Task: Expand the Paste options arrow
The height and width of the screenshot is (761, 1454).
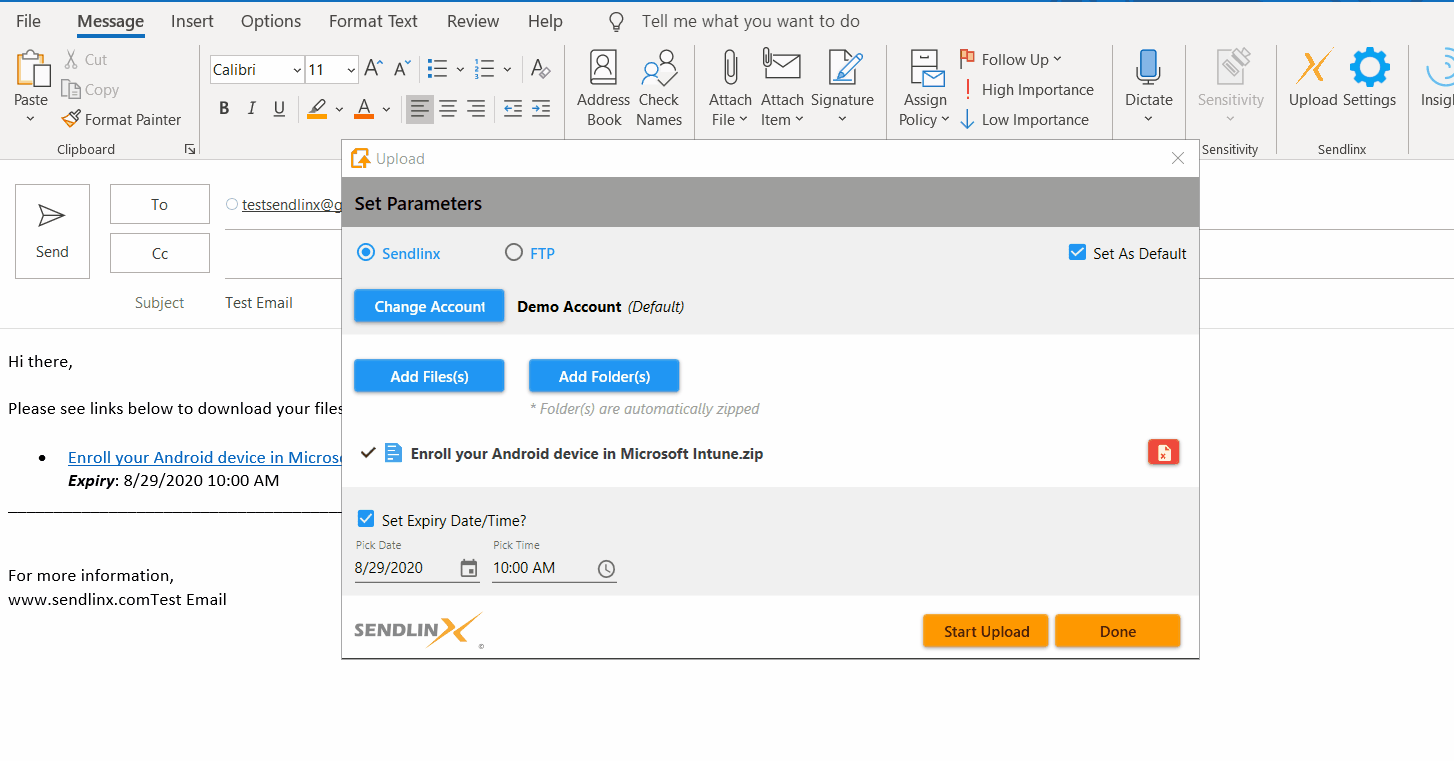Action: click(30, 119)
